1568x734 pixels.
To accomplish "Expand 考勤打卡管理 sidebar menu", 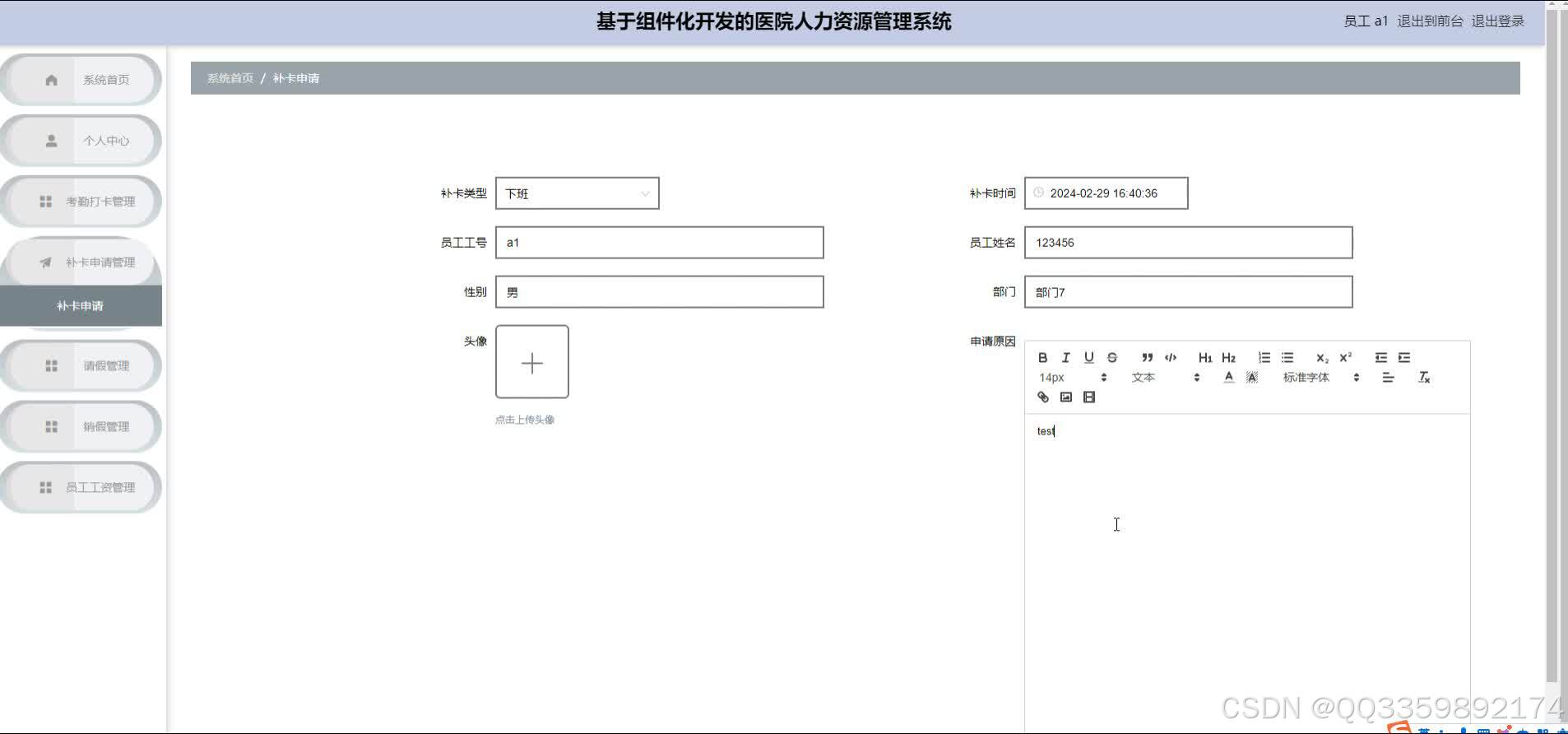I will coord(81,202).
